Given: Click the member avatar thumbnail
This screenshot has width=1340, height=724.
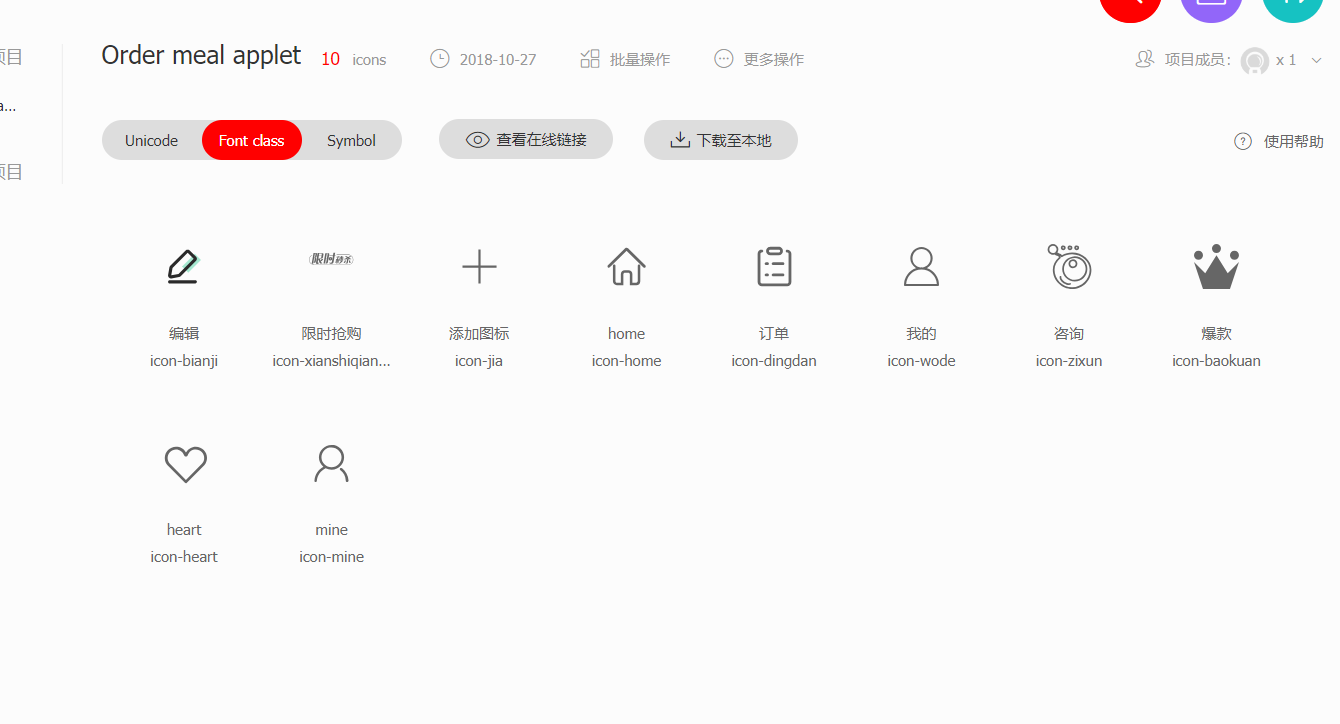Looking at the screenshot, I should [x=1255, y=61].
